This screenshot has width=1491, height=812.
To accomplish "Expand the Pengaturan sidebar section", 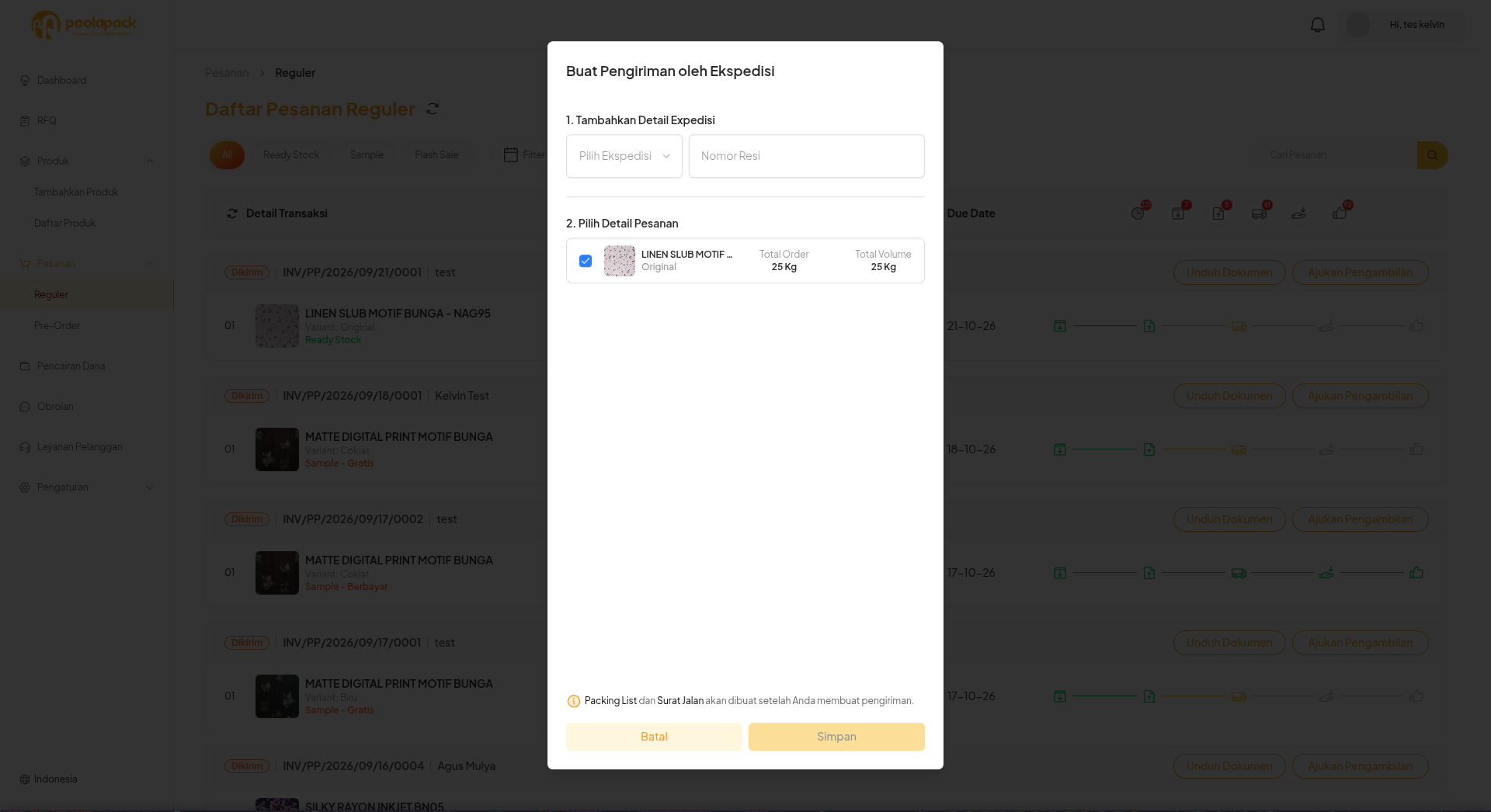I will point(150,488).
